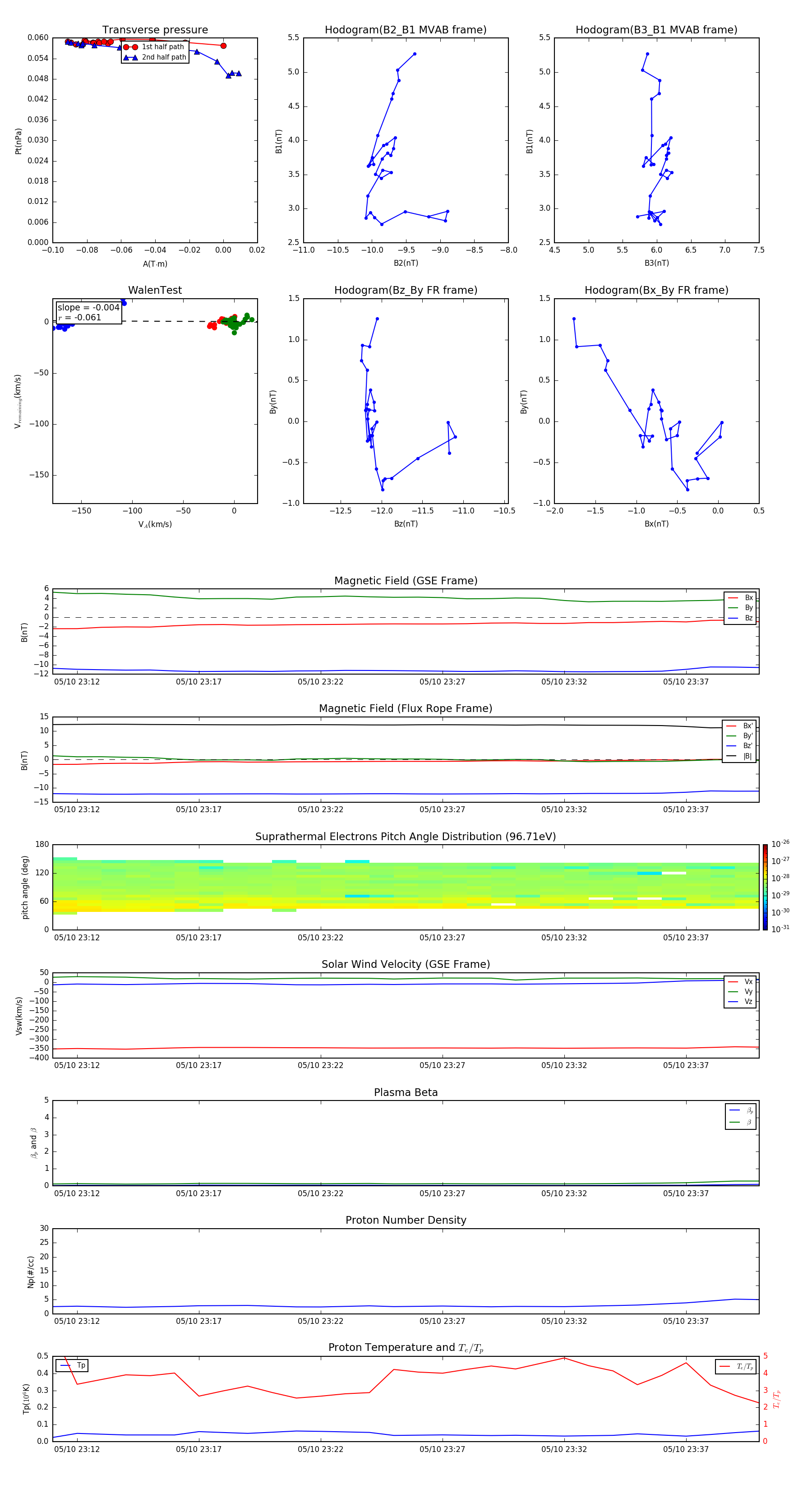Select "Vz" in the solar wind legend
This screenshot has height=1489, width=812.
(x=740, y=1002)
